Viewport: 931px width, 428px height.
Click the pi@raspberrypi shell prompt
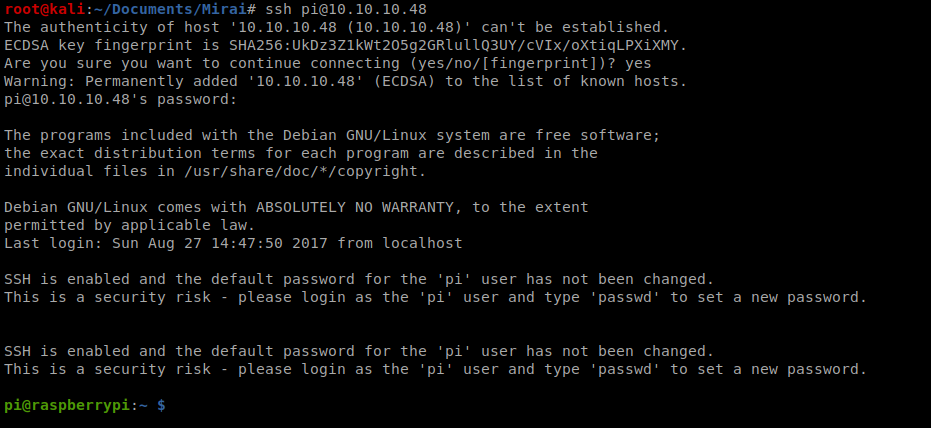(85, 405)
